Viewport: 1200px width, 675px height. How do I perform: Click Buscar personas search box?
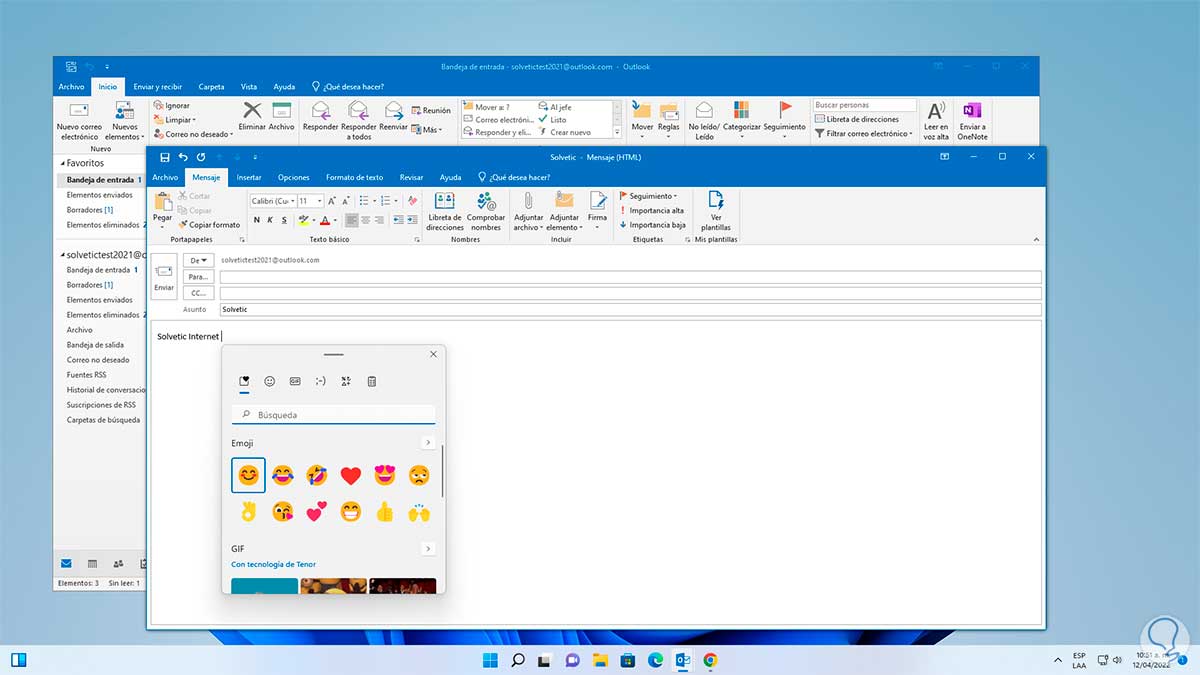point(864,105)
